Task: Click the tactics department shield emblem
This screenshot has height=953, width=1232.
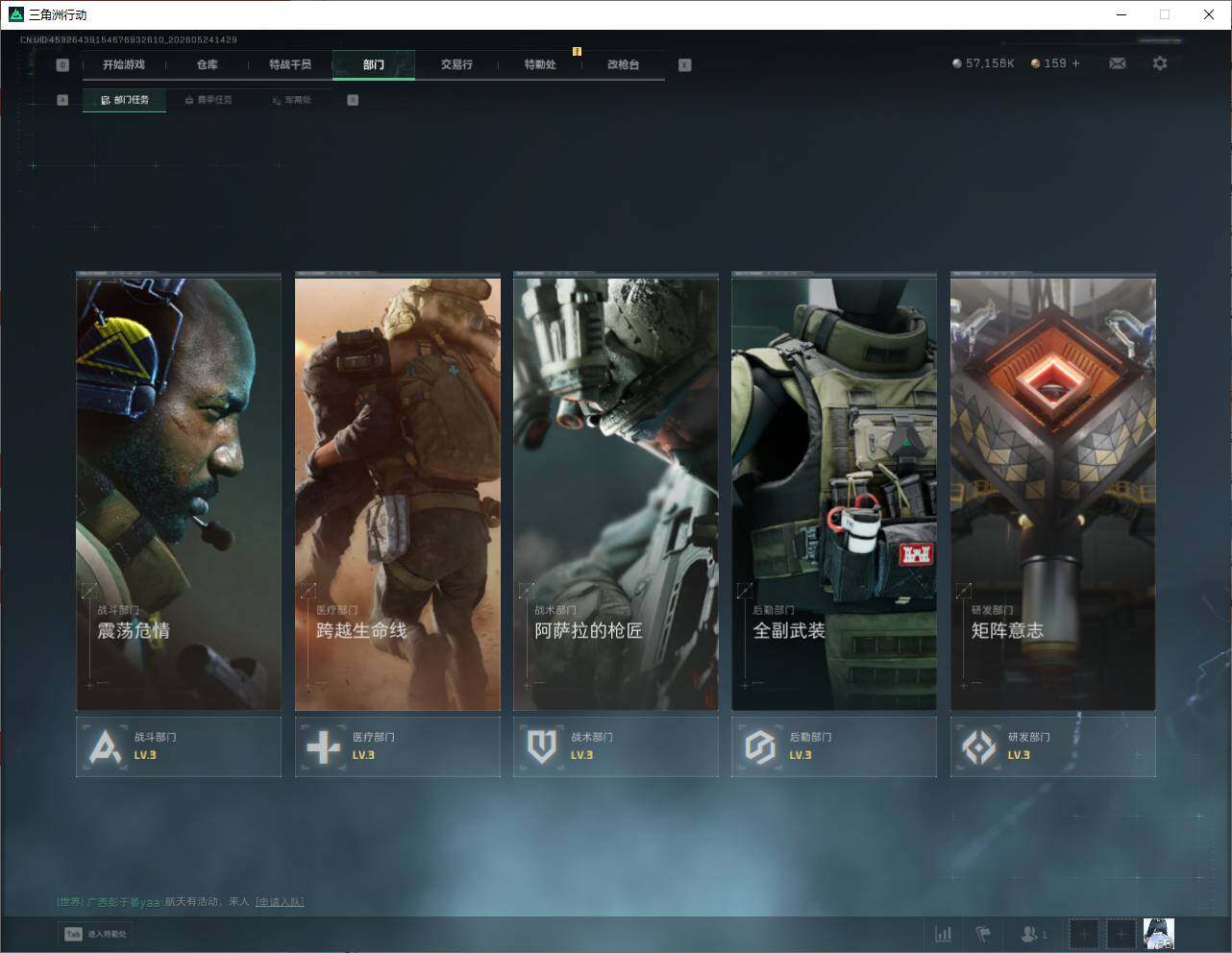Action: (542, 746)
